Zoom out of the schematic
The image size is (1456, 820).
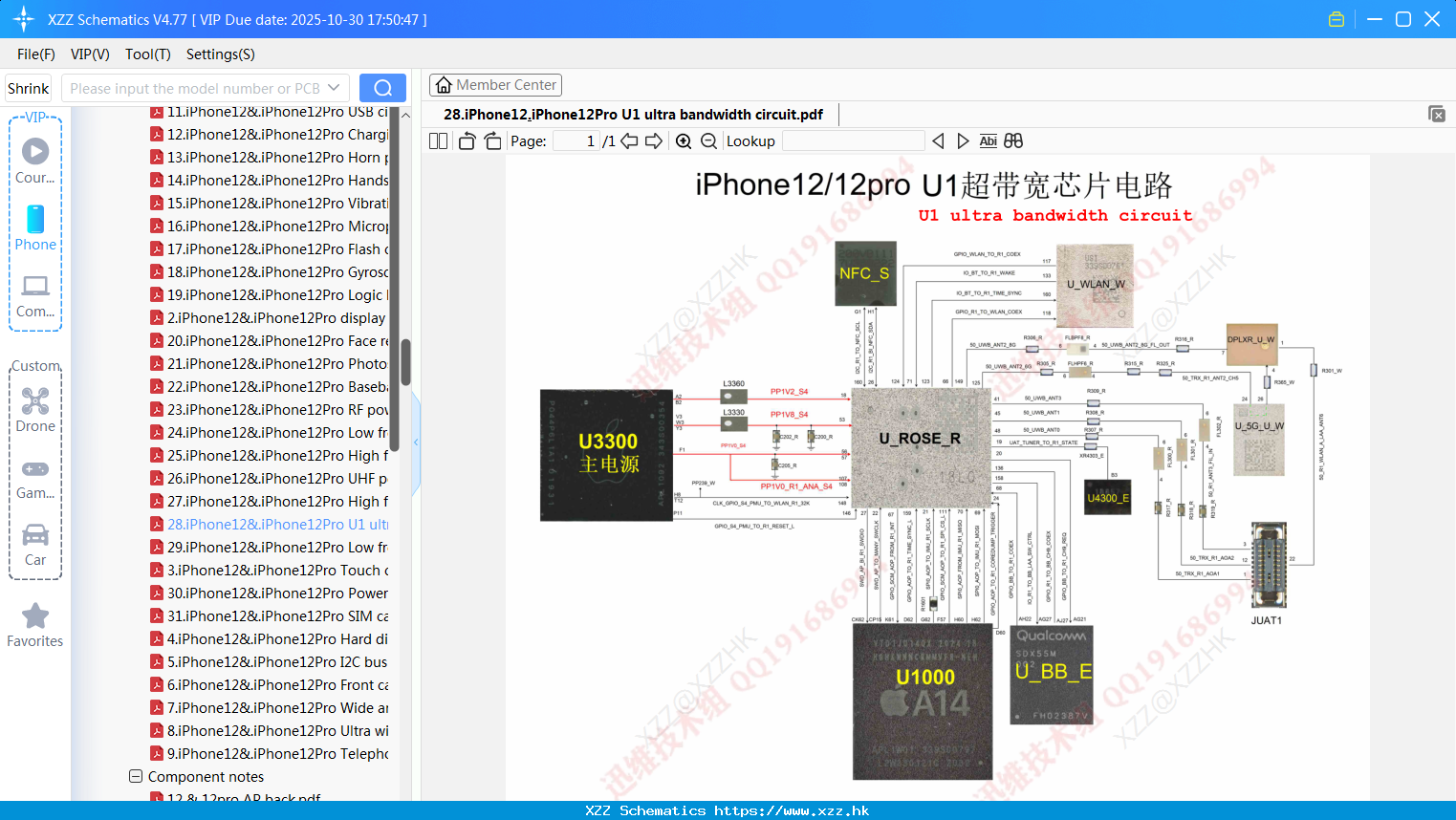[708, 141]
